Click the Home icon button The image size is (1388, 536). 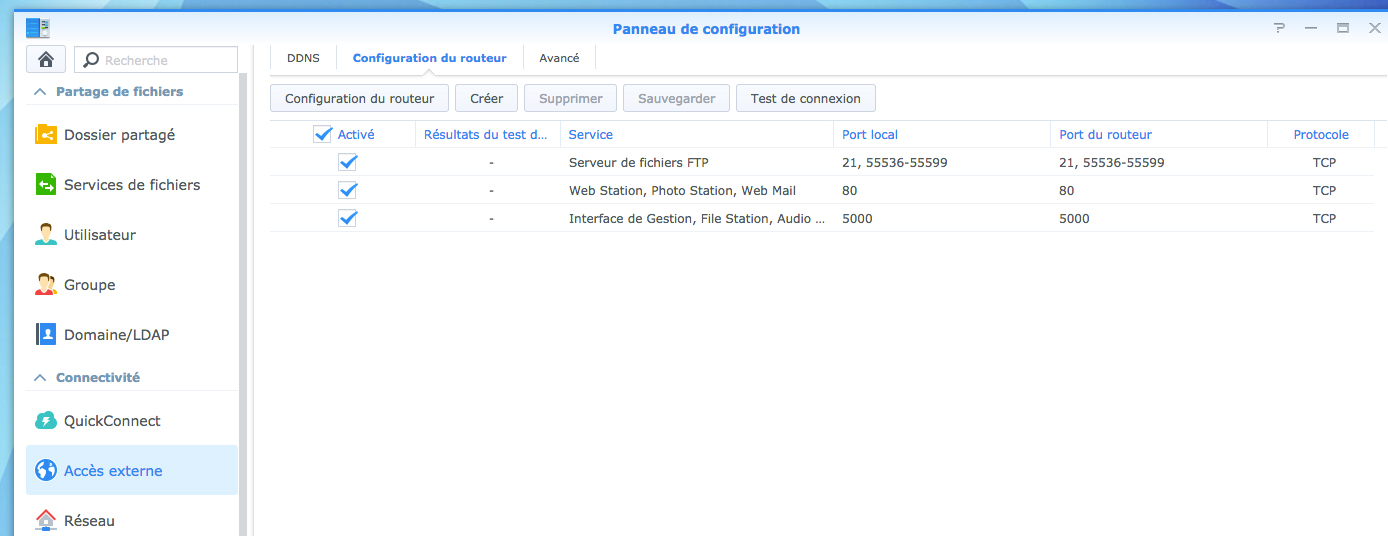[x=46, y=60]
